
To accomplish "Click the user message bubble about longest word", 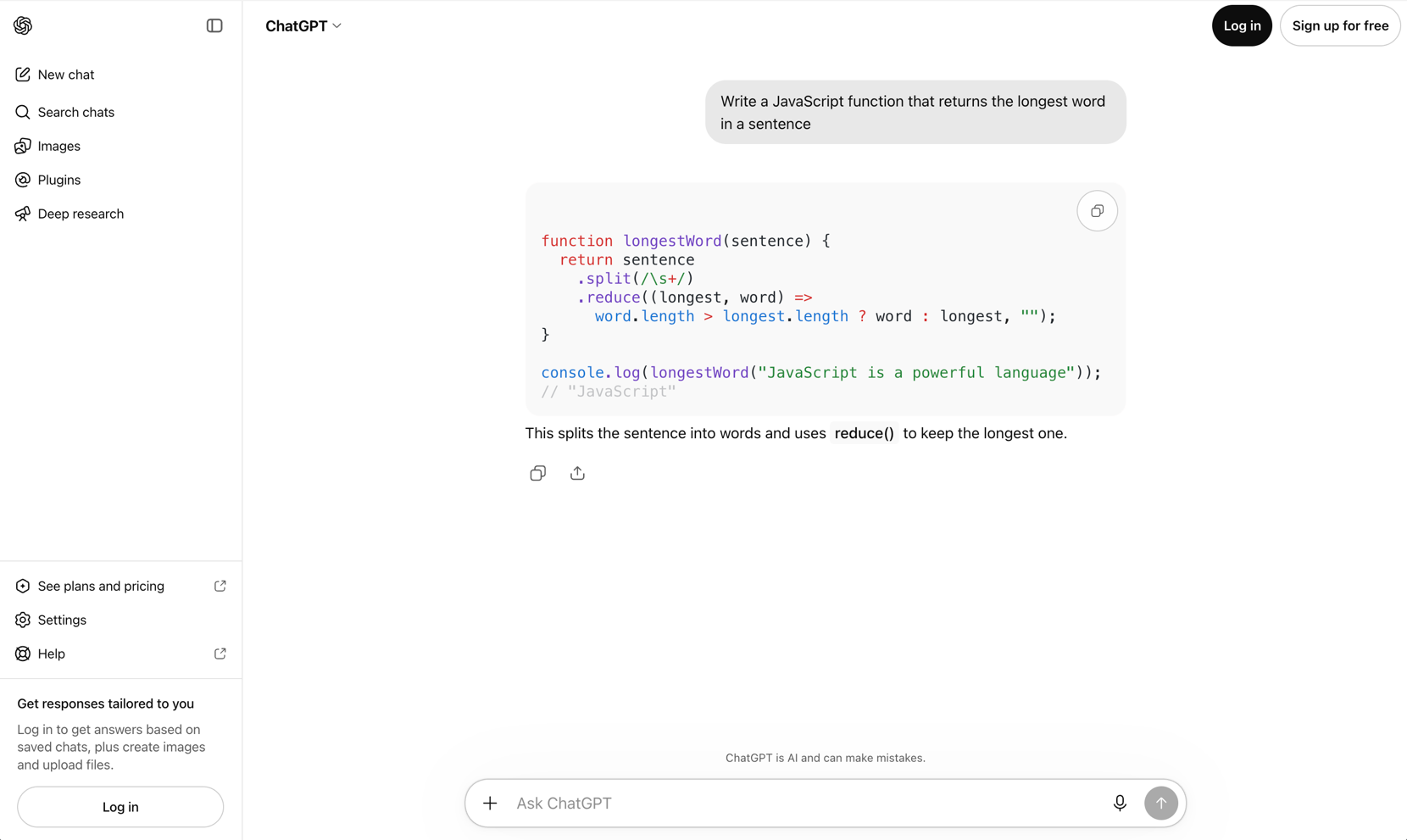I will [915, 112].
